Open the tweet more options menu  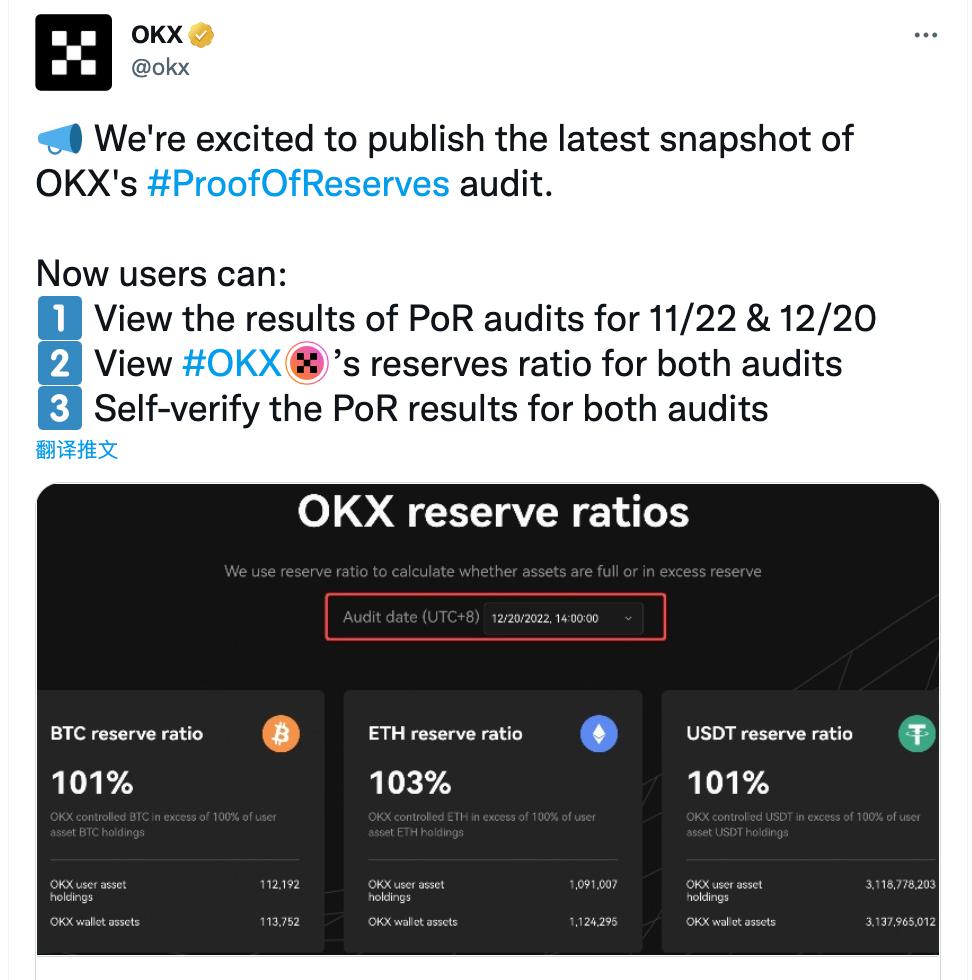(926, 33)
